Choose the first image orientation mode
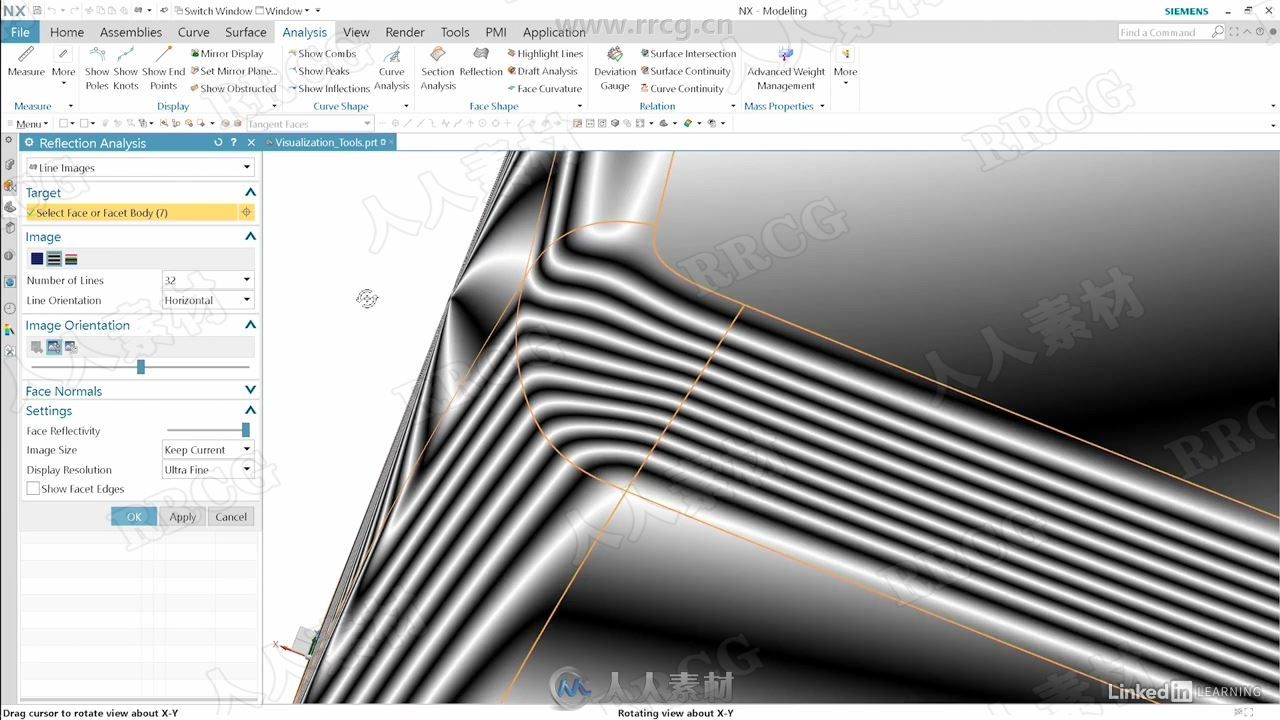Viewport: 1280px width, 720px height. tap(37, 347)
